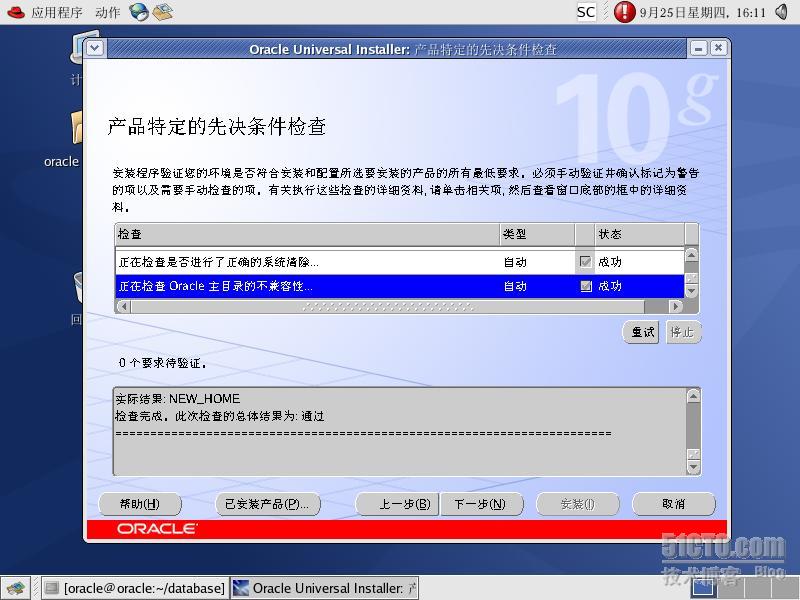The width and height of the screenshot is (800, 600).
Task: Open the 应用程序 applications menu
Action: [x=57, y=12]
